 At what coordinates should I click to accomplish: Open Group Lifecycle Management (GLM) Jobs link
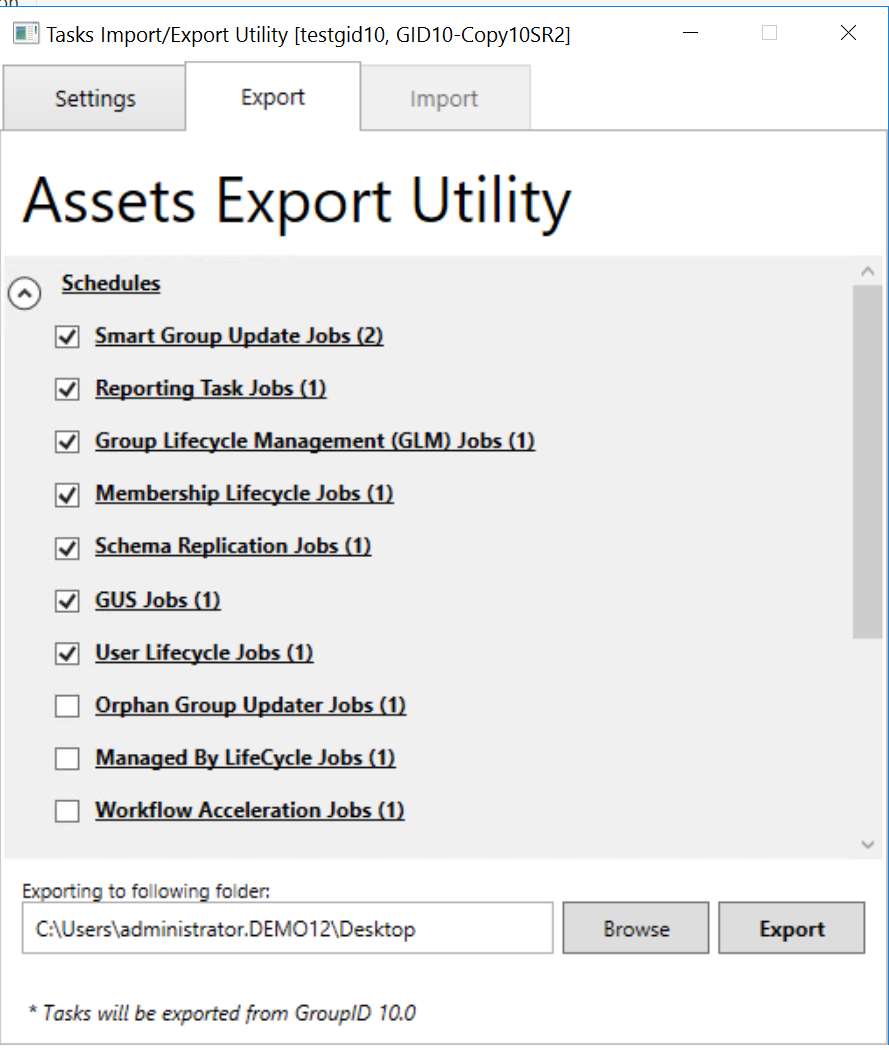click(x=314, y=441)
